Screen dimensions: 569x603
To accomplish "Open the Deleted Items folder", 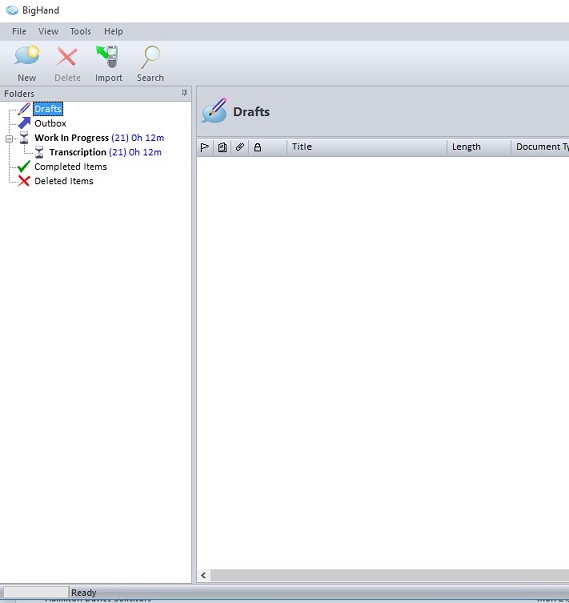I will 64,181.
